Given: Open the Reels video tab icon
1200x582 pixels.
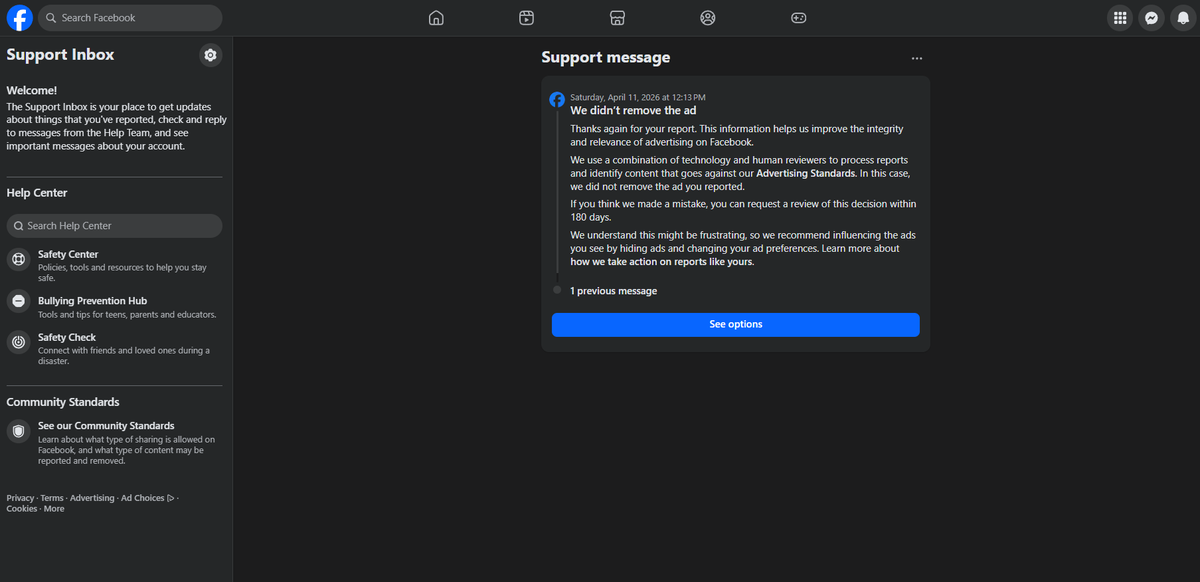Looking at the screenshot, I should pos(526,18).
